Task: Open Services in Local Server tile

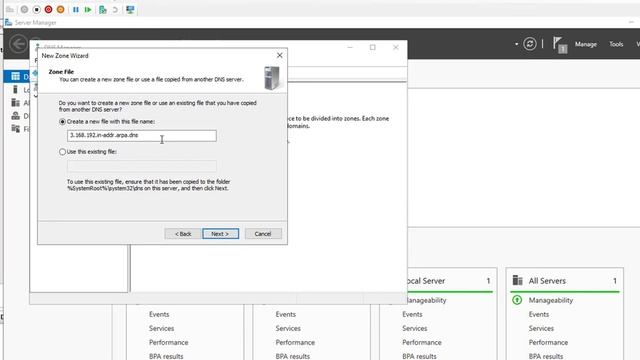Action: coord(415,328)
